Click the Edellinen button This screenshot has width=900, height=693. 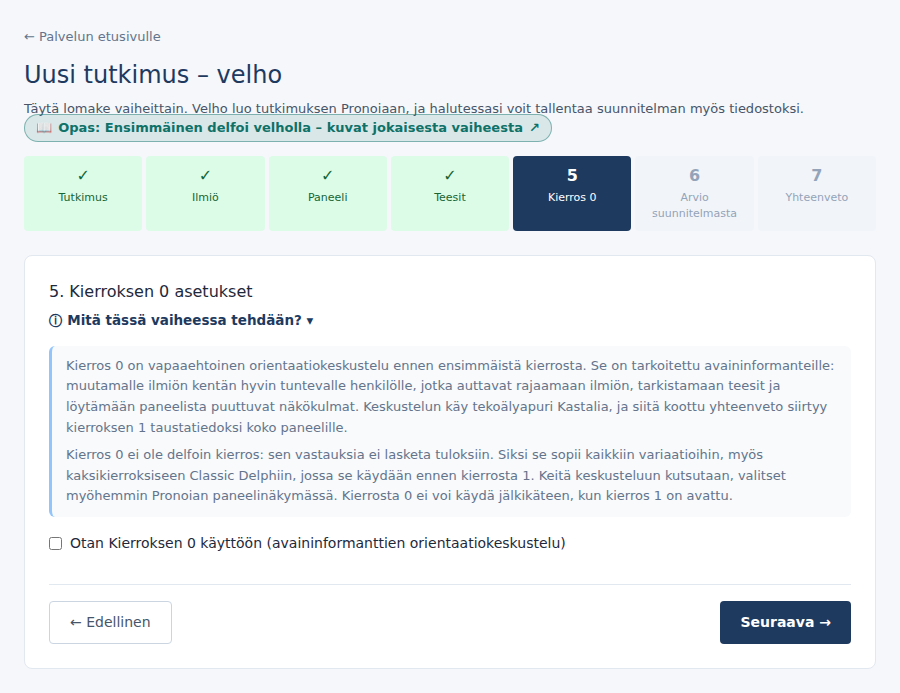tap(110, 622)
